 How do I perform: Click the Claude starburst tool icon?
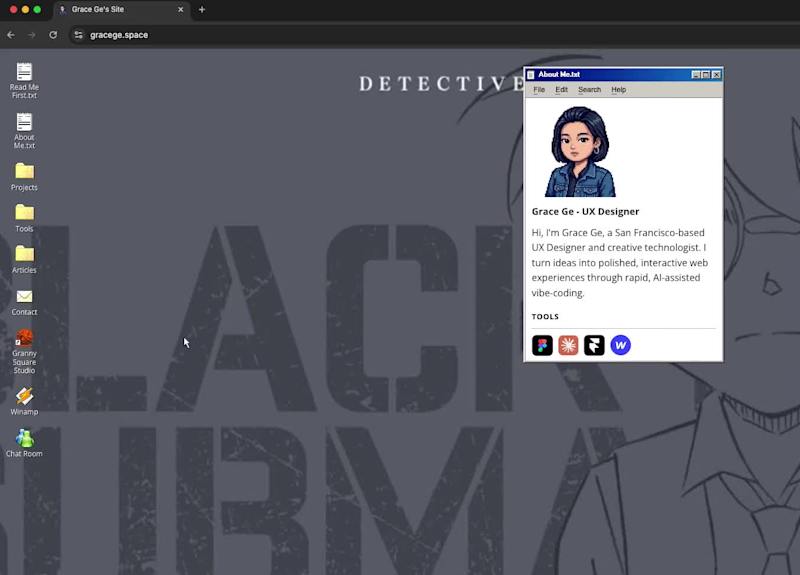coord(568,345)
